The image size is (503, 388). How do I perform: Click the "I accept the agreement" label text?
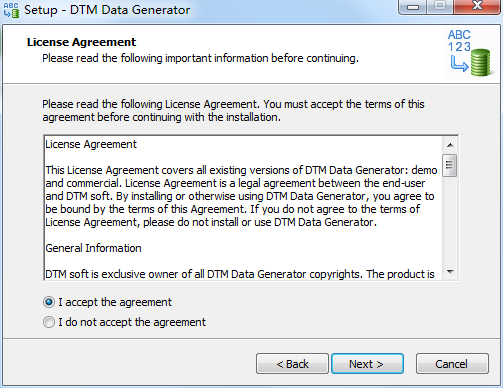tap(115, 302)
